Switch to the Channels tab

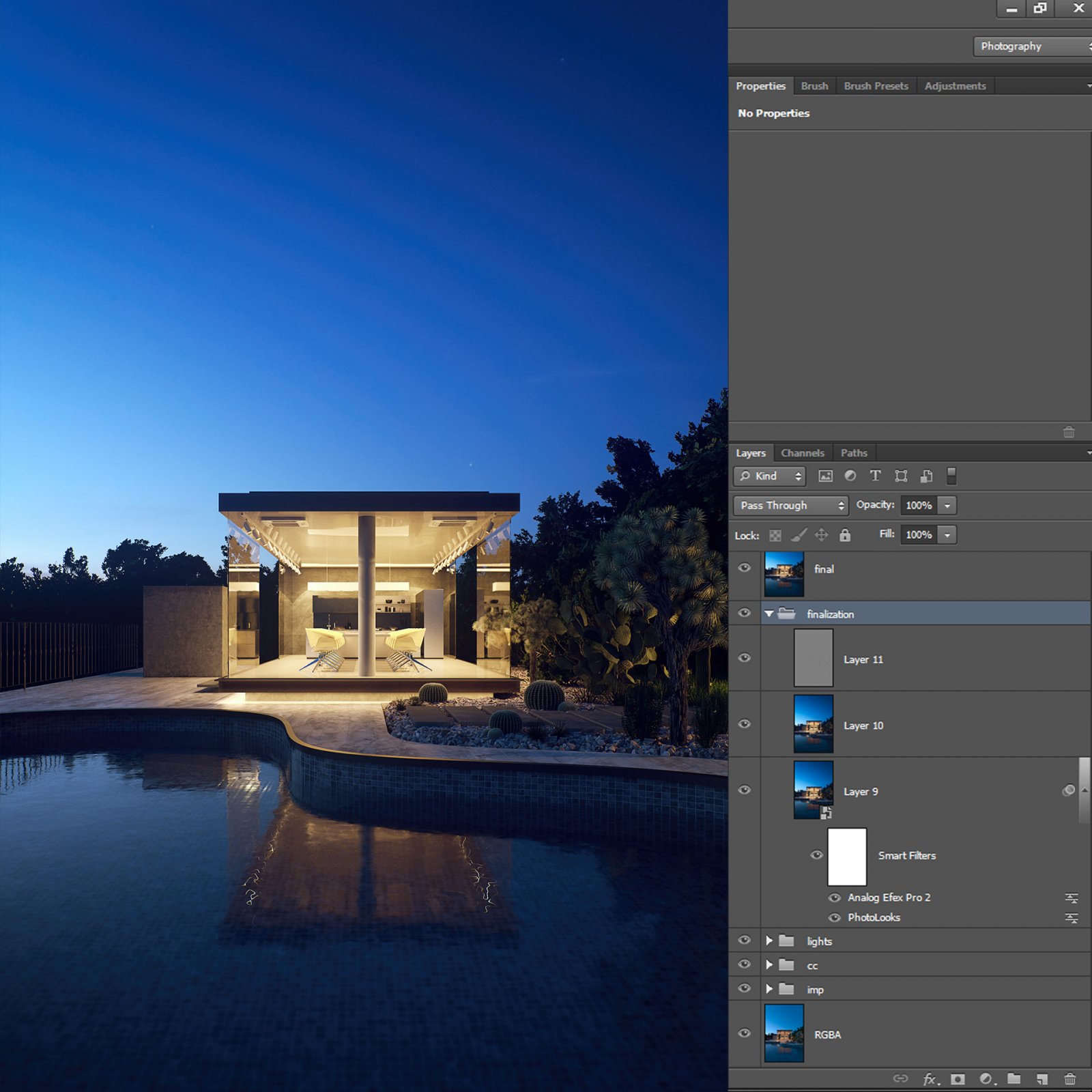point(803,452)
